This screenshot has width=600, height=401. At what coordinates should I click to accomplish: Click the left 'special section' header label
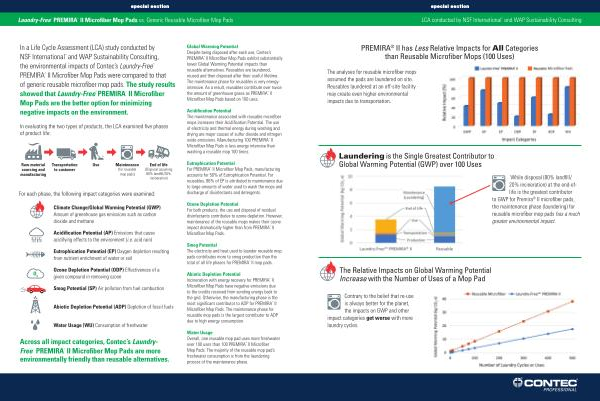coord(150,6)
